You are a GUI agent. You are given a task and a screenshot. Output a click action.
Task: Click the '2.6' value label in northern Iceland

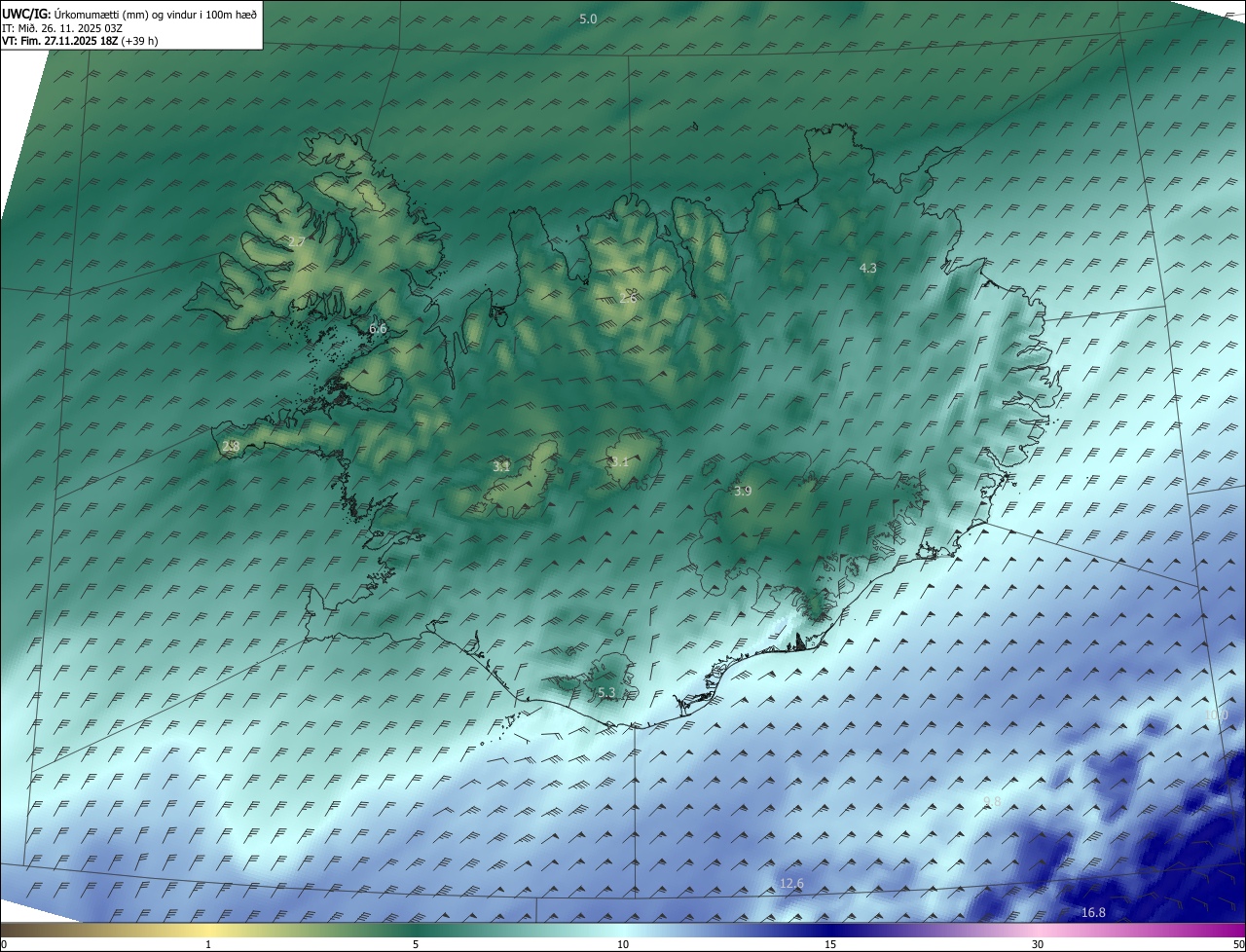(x=628, y=298)
